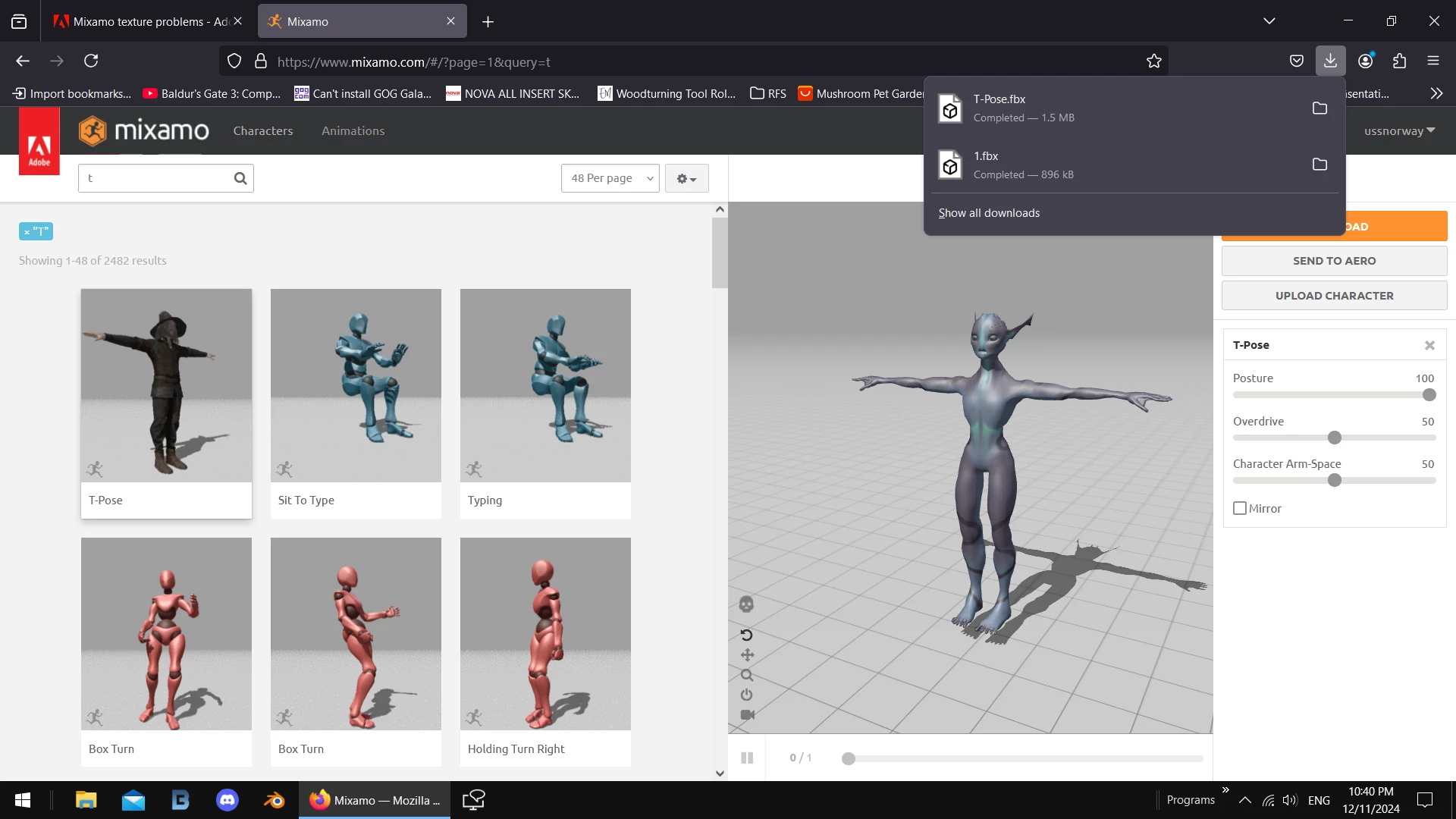Viewport: 1456px width, 819px height.
Task: Close the T-Pose settings panel
Action: point(1429,345)
